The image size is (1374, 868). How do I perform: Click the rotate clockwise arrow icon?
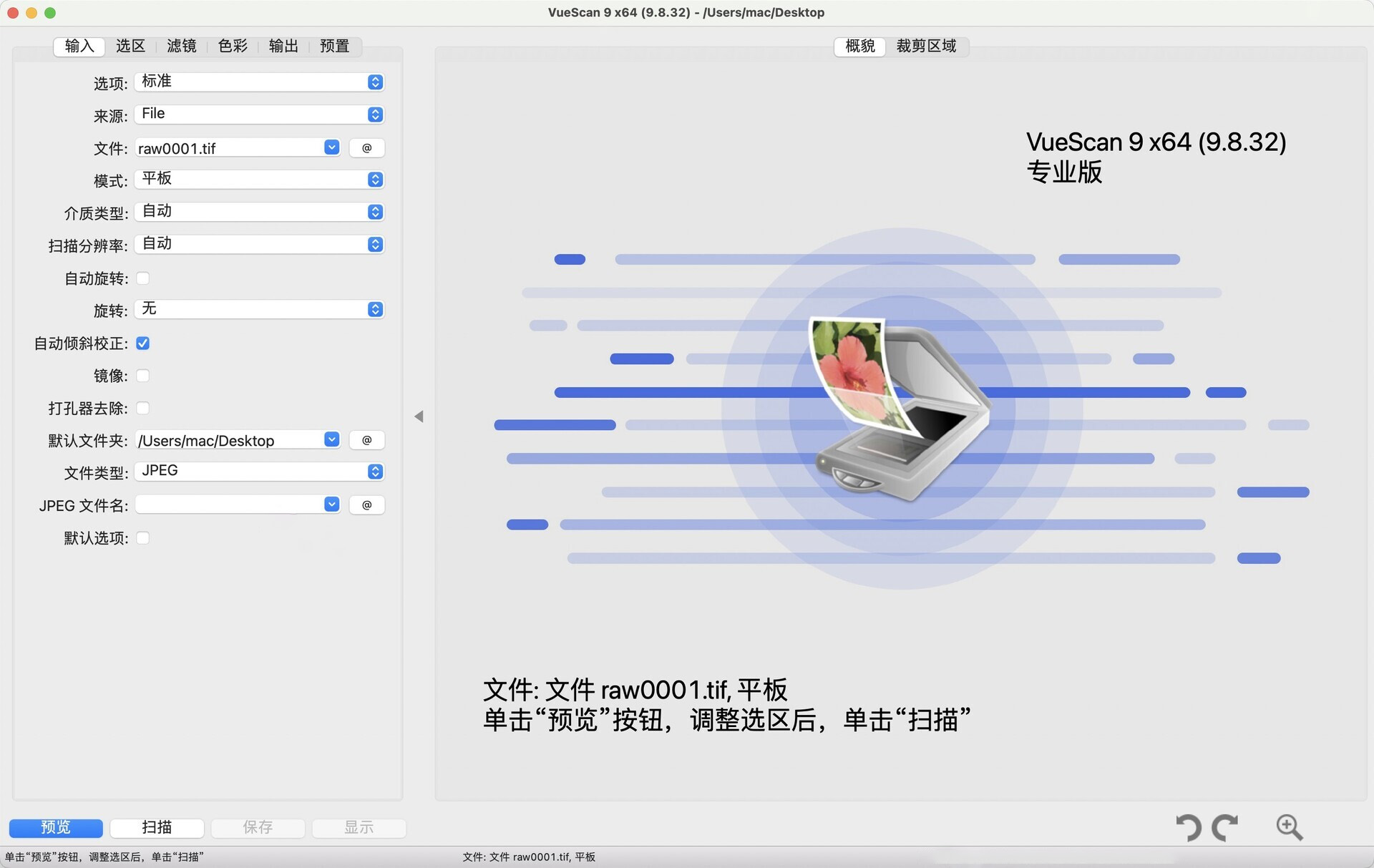pyautogui.click(x=1224, y=827)
